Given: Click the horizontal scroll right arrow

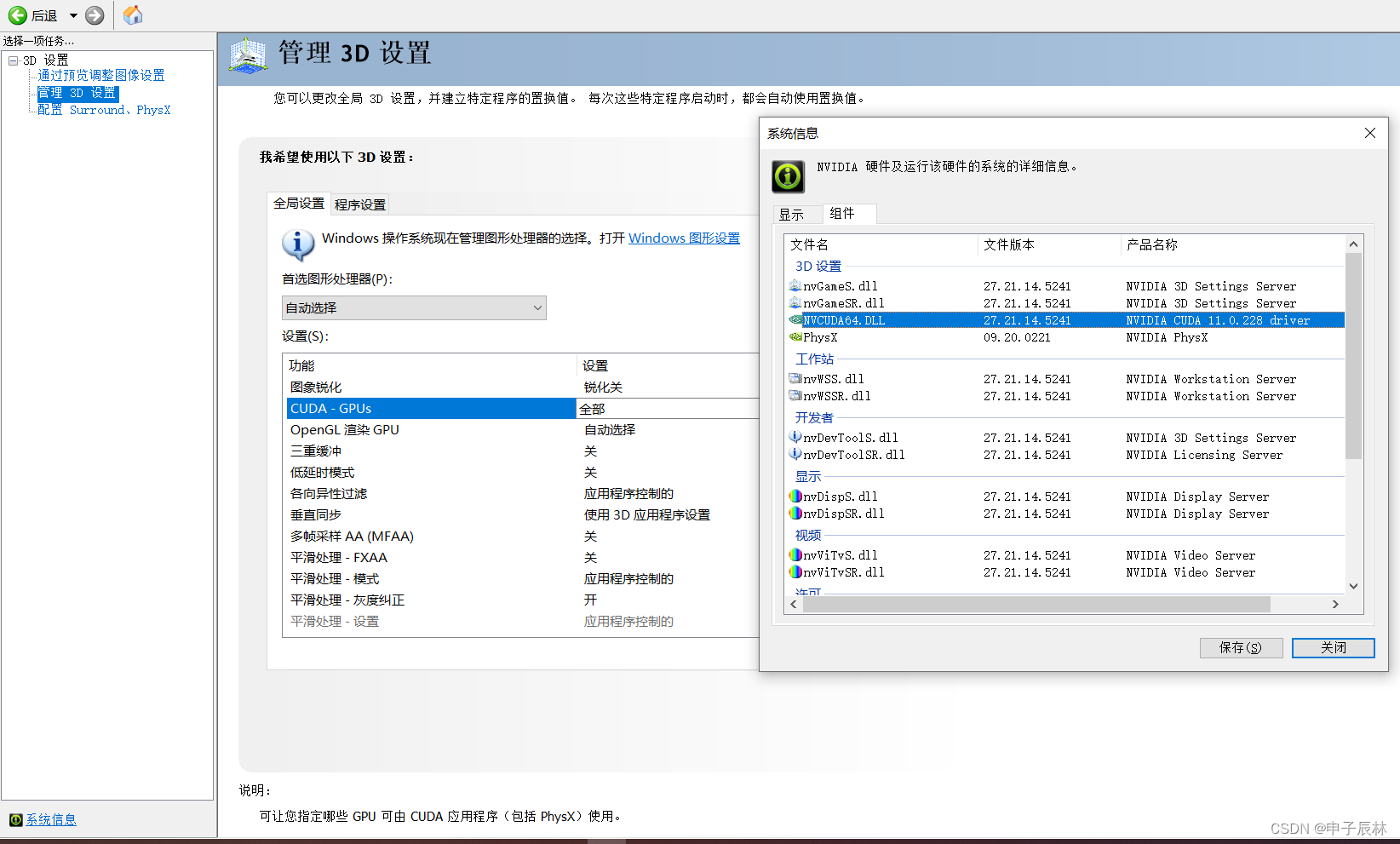Looking at the screenshot, I should tap(1335, 604).
